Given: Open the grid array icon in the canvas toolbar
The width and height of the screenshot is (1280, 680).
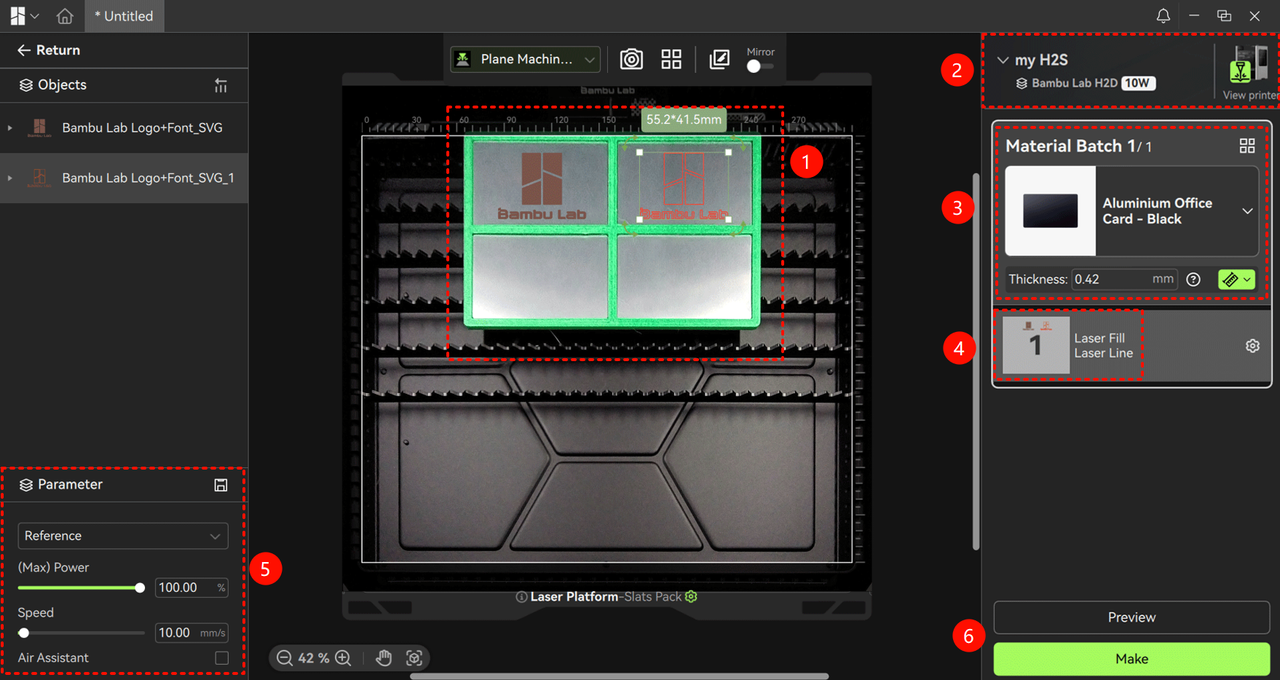Looking at the screenshot, I should (671, 59).
